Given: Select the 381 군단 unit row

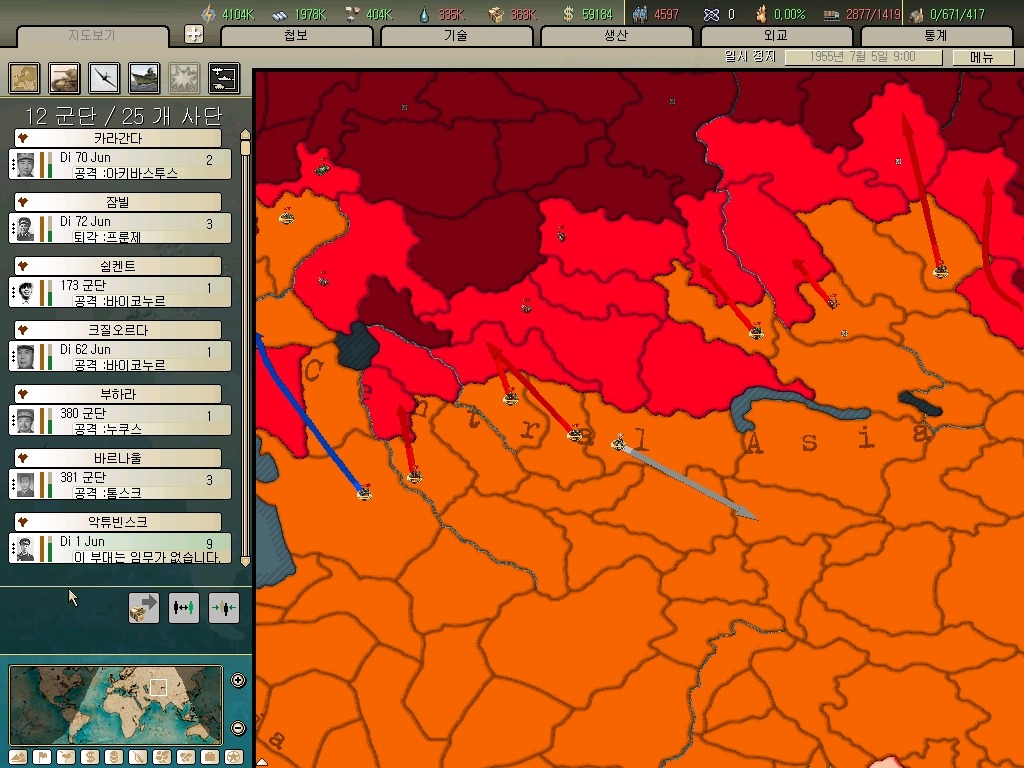Looking at the screenshot, I should click(120, 484).
